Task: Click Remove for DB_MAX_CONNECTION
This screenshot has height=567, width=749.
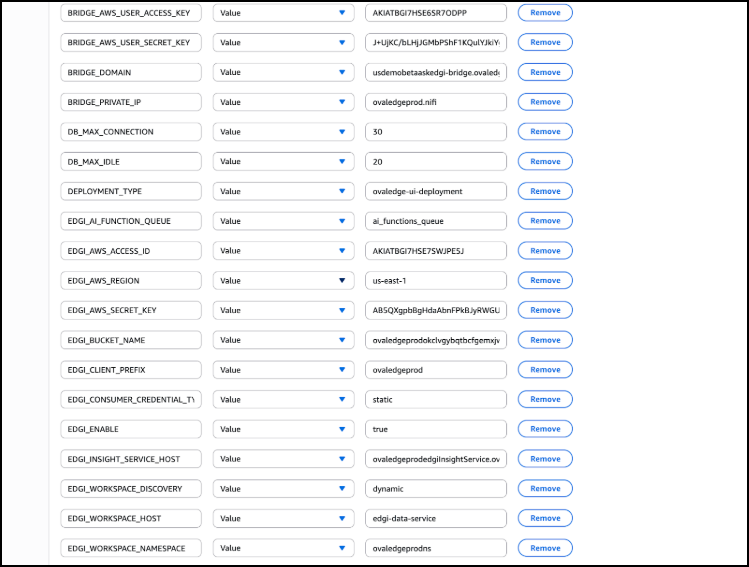Action: click(x=545, y=132)
